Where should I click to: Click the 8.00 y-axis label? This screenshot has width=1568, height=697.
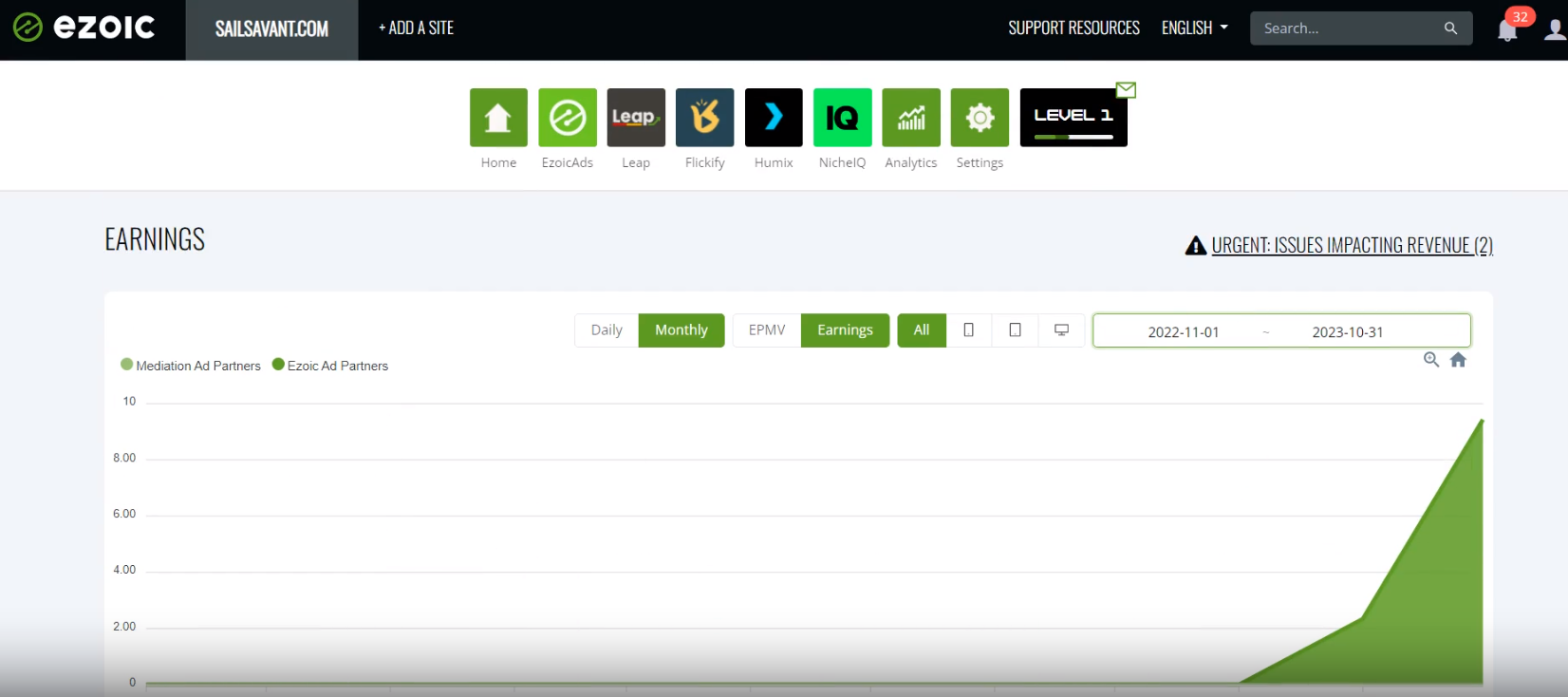coord(124,458)
